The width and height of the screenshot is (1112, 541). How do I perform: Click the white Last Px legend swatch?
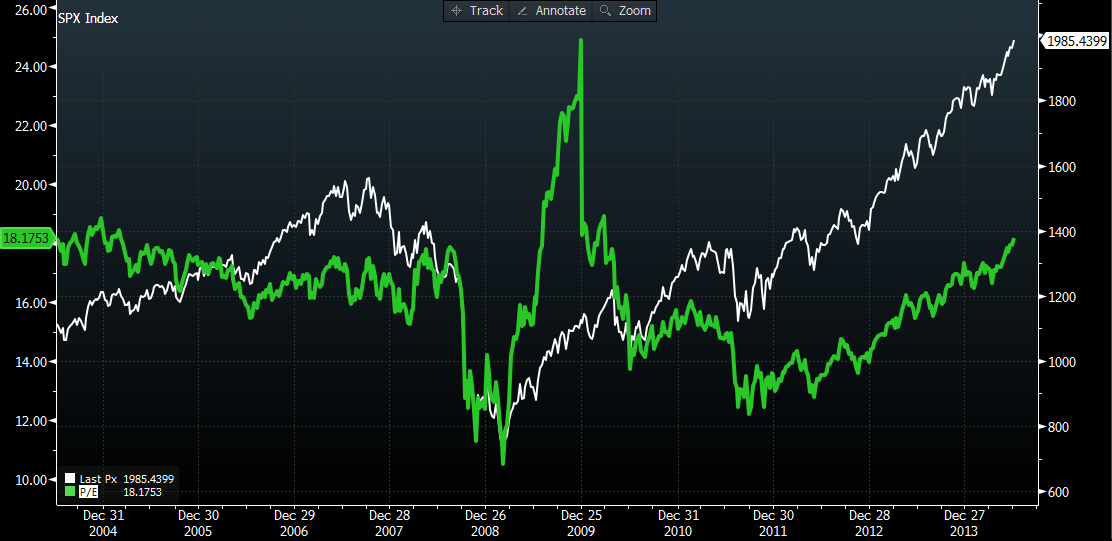(x=70, y=480)
